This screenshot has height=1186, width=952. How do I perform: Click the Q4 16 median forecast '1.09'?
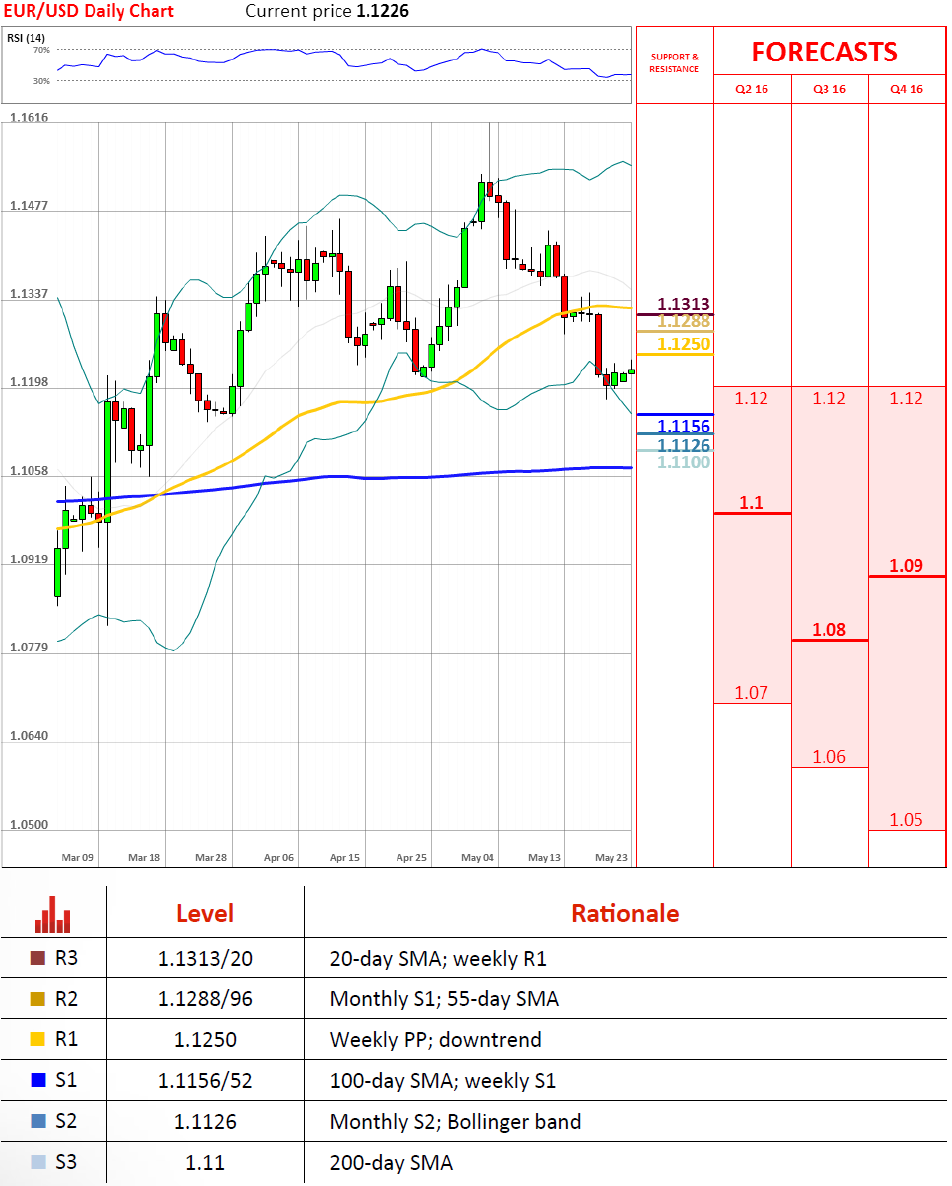(906, 566)
